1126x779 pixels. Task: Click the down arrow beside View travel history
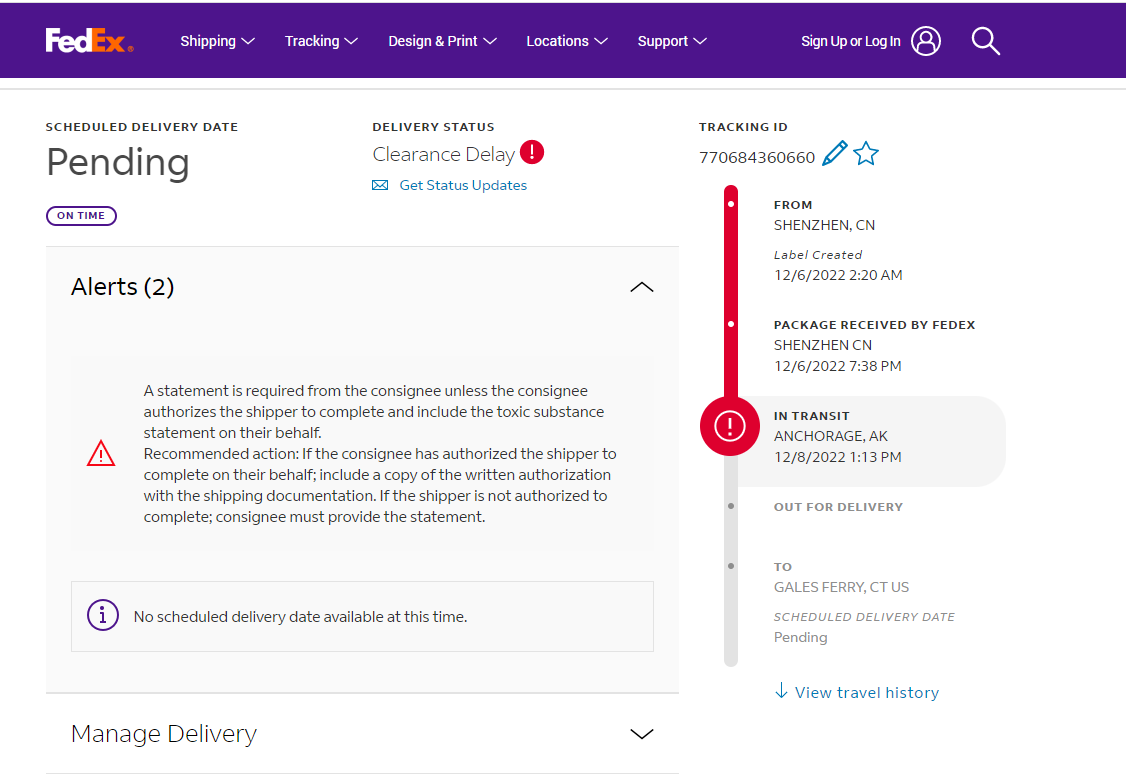point(781,691)
